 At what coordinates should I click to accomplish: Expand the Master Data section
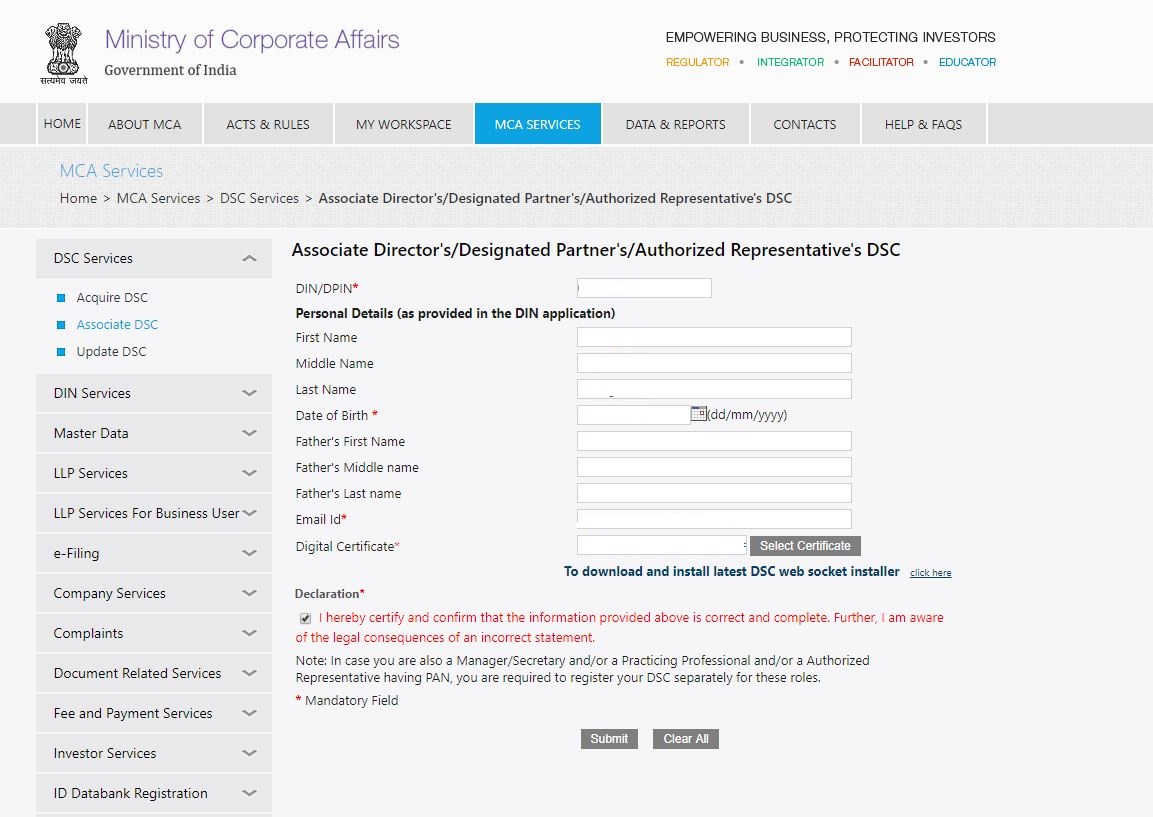pos(249,434)
